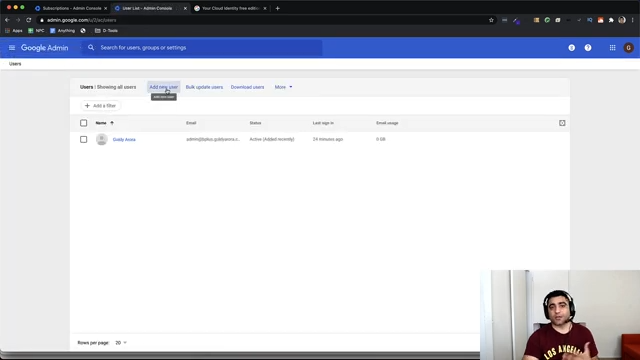Click the 0 GB email usage cell
This screenshot has width=640, height=360.
click(x=380, y=139)
